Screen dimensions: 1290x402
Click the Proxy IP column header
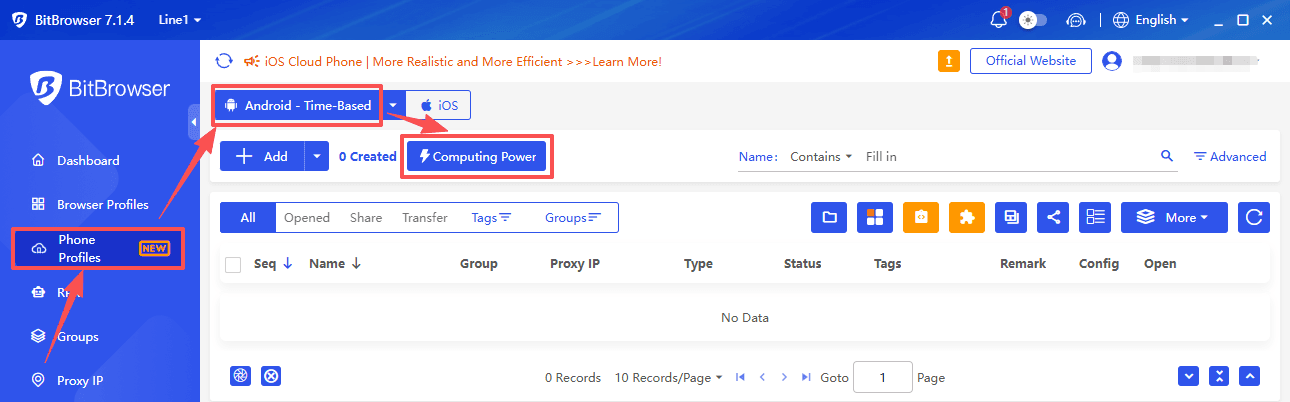tap(575, 264)
